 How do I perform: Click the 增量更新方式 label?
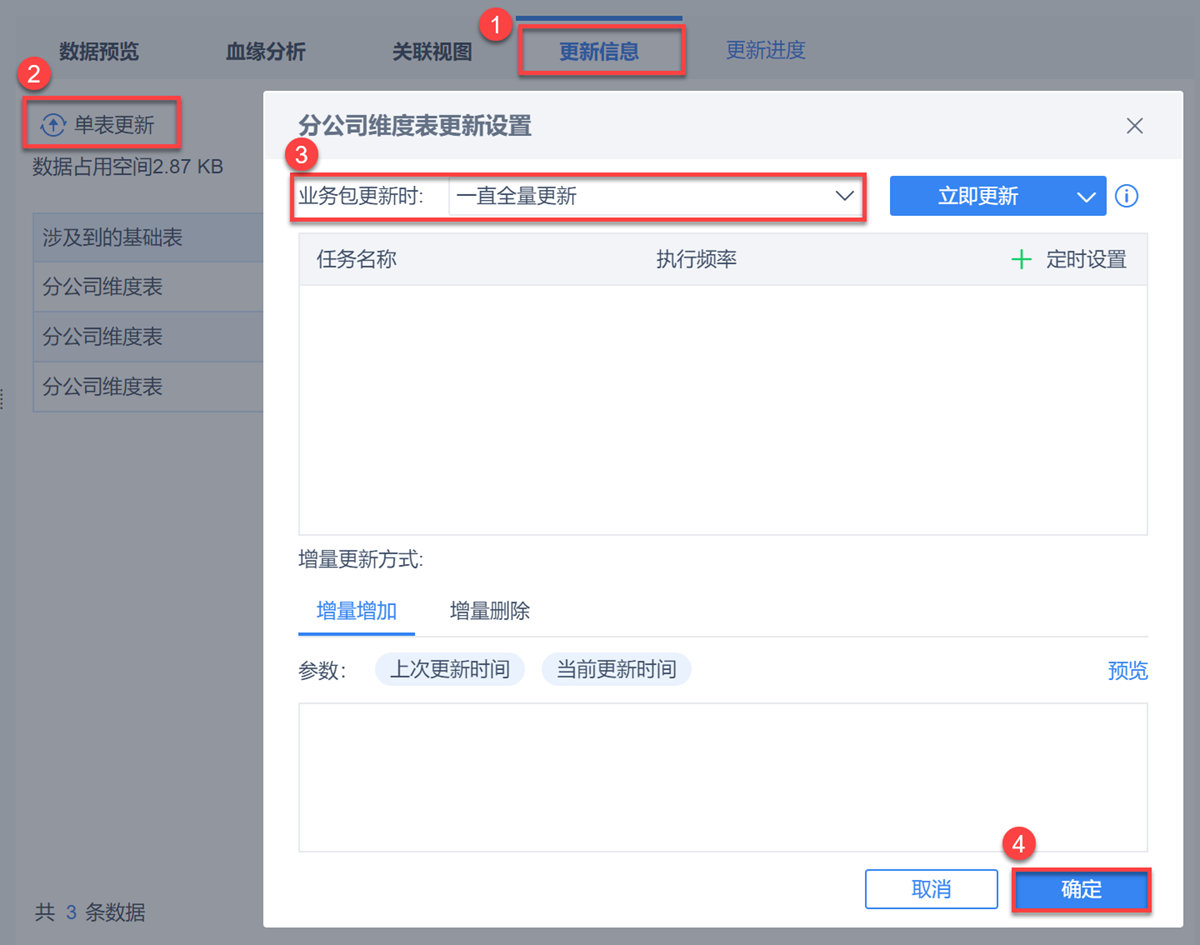click(x=361, y=560)
